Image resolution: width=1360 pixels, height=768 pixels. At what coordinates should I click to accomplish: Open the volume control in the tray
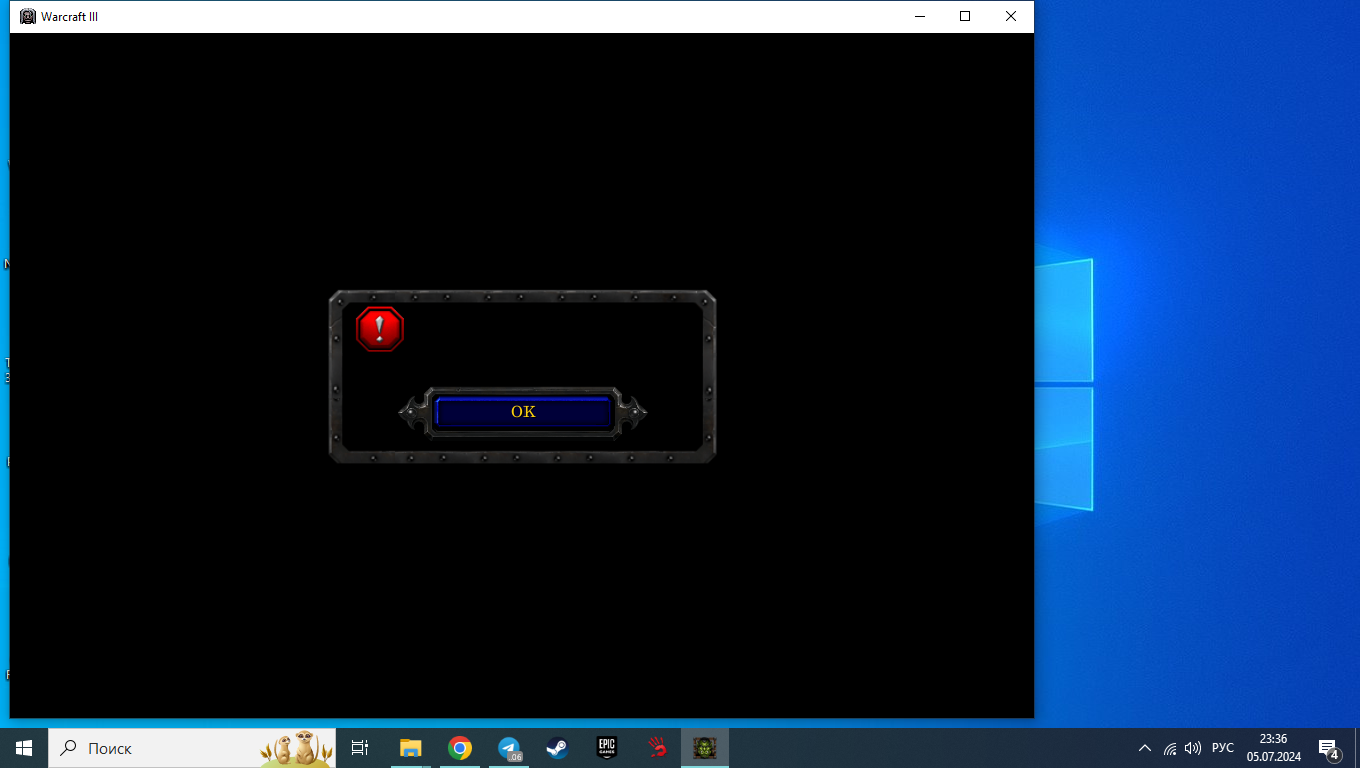1192,748
